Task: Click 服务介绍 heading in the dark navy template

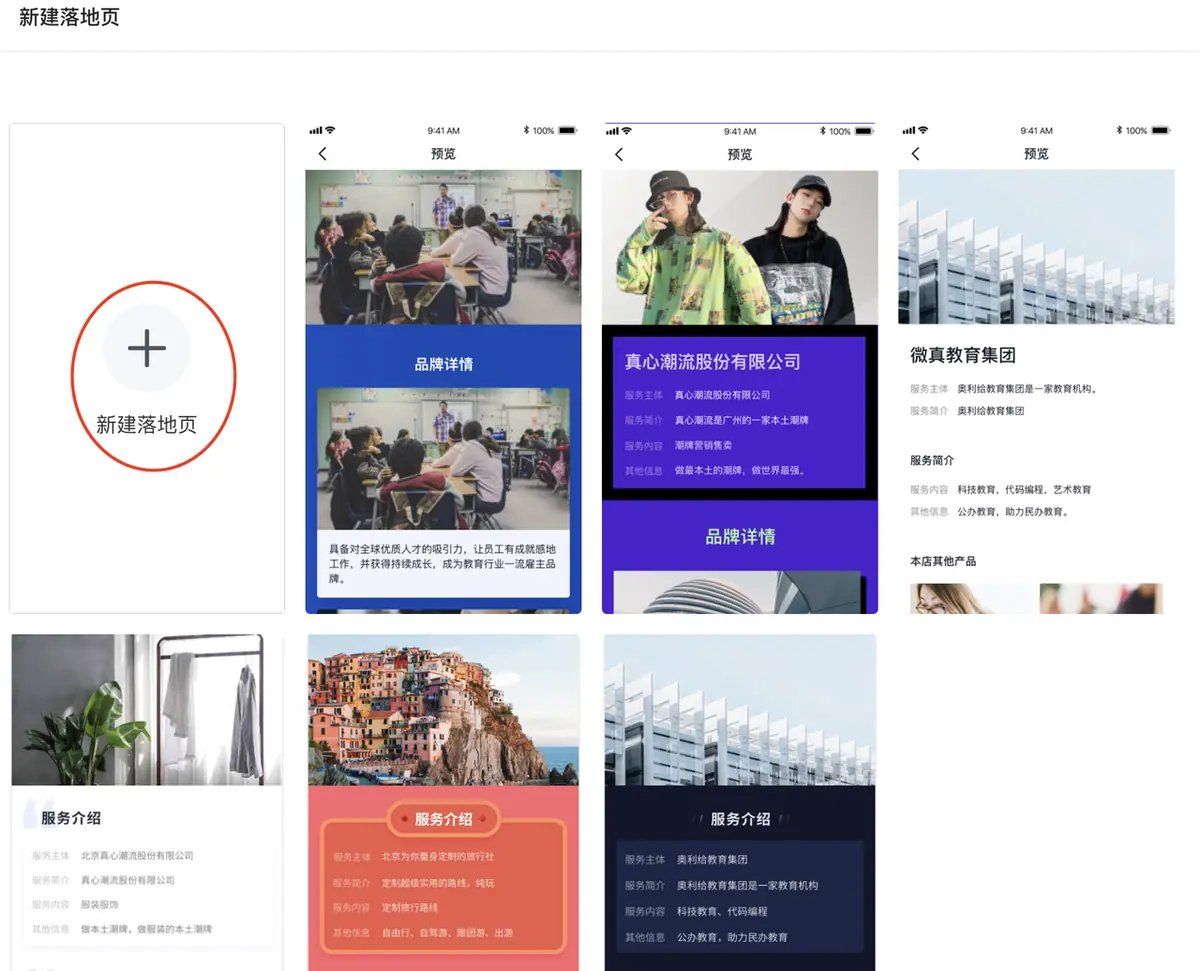Action: pyautogui.click(x=740, y=819)
